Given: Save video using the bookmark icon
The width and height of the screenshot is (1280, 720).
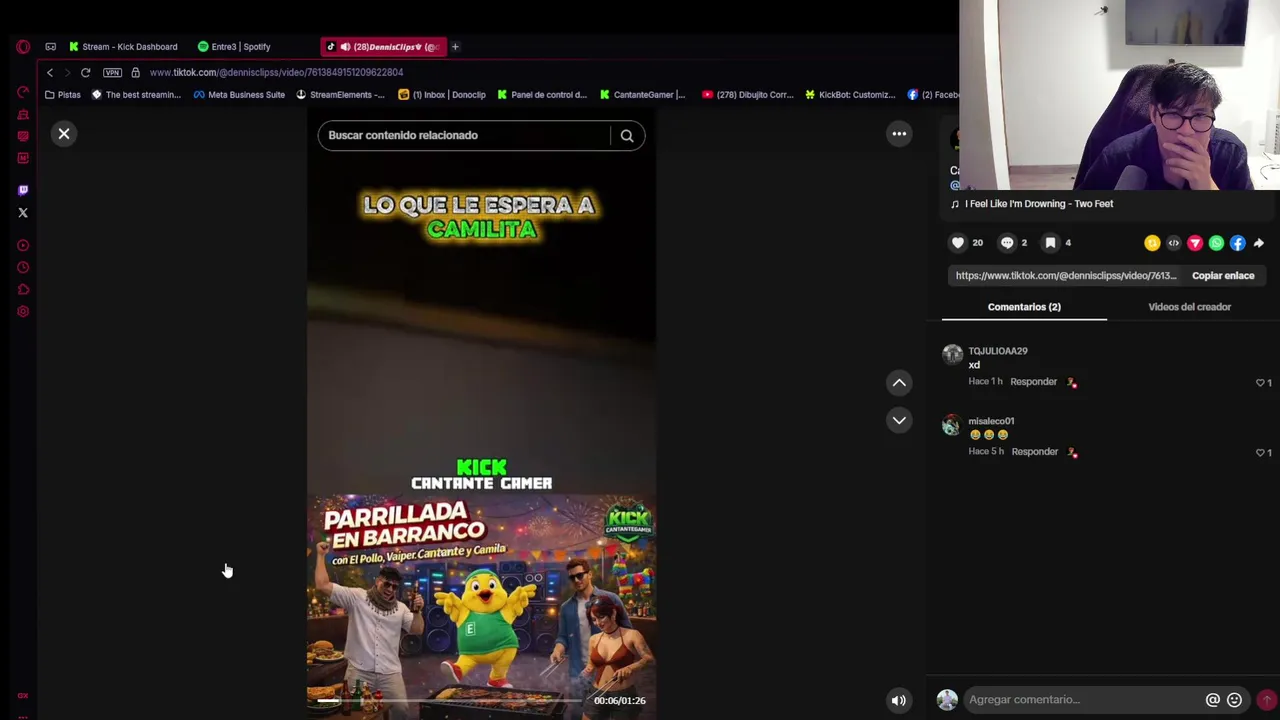Looking at the screenshot, I should point(1050,243).
